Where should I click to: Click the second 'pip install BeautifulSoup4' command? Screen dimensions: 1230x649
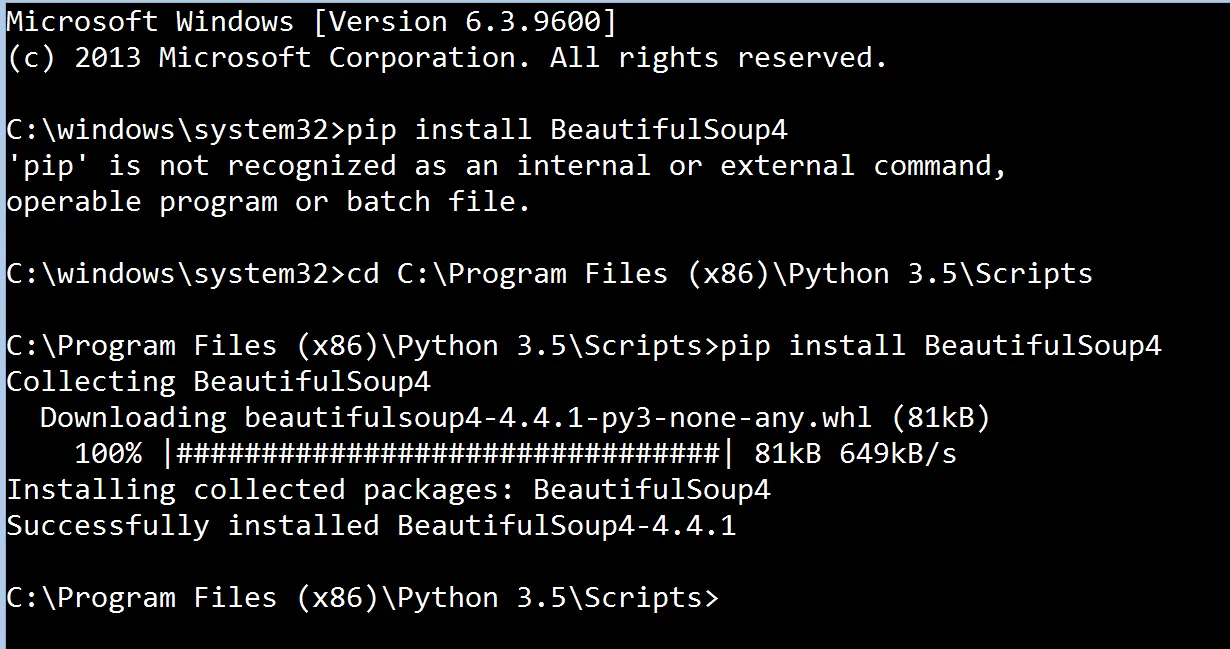(940, 346)
